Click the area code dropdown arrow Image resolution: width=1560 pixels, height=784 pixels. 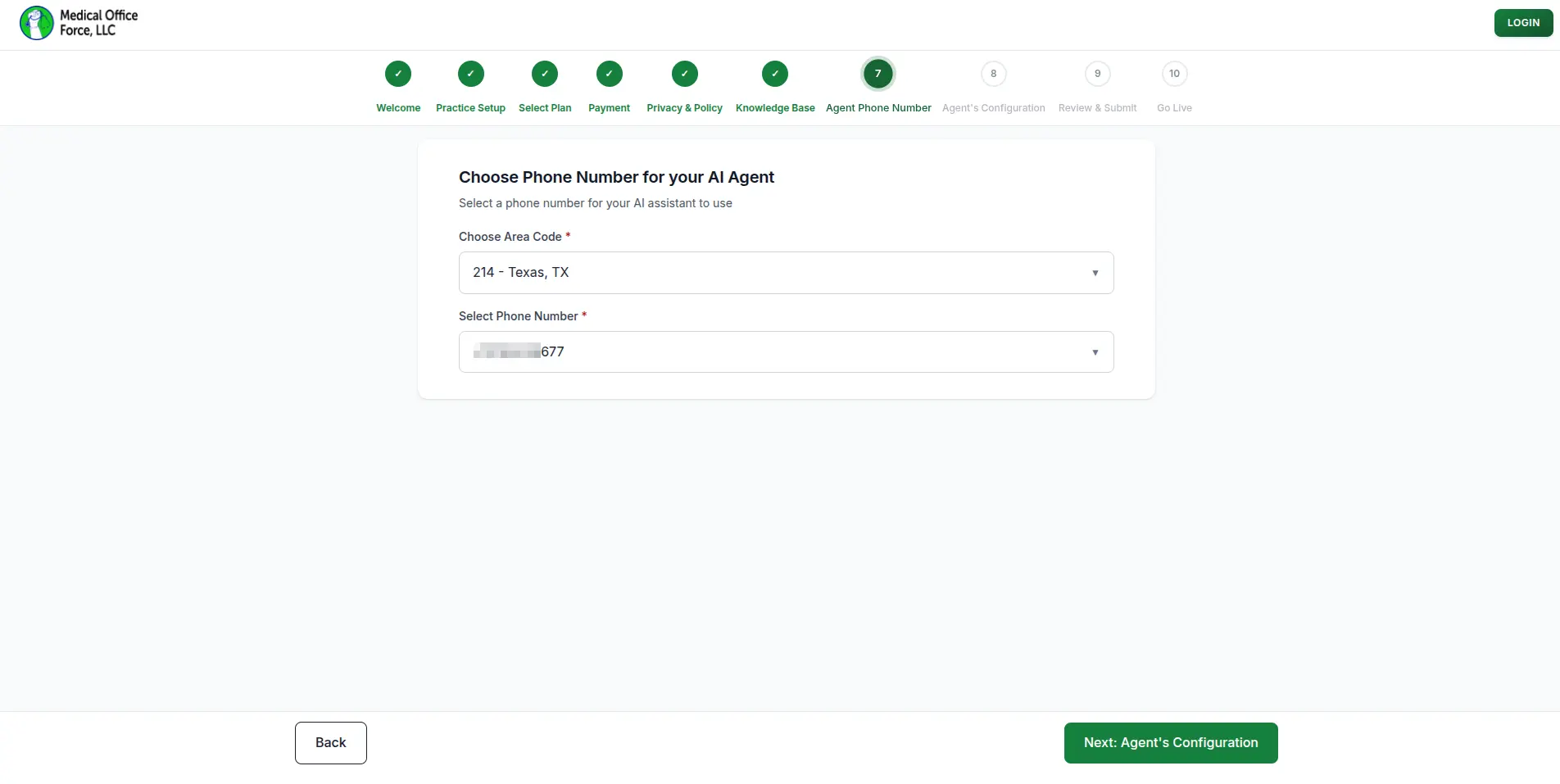(1095, 273)
